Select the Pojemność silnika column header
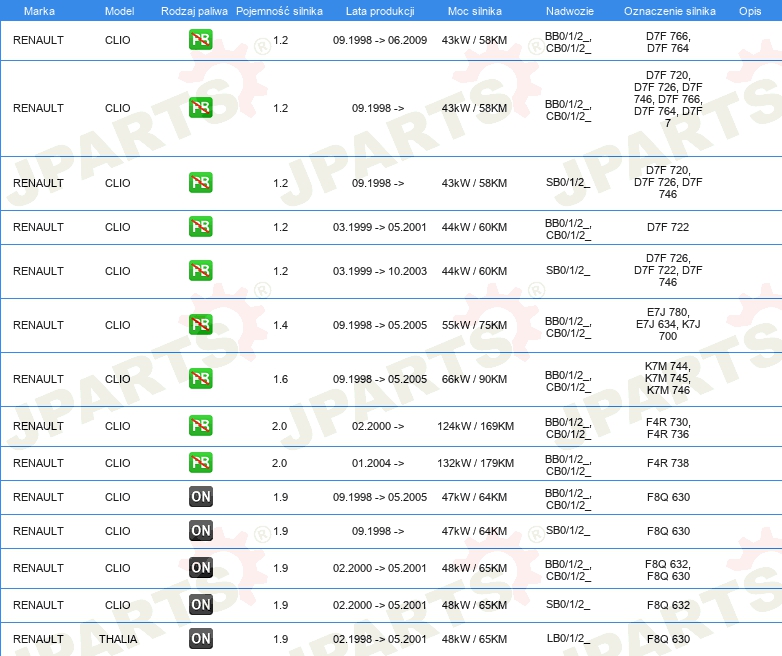 coord(279,11)
